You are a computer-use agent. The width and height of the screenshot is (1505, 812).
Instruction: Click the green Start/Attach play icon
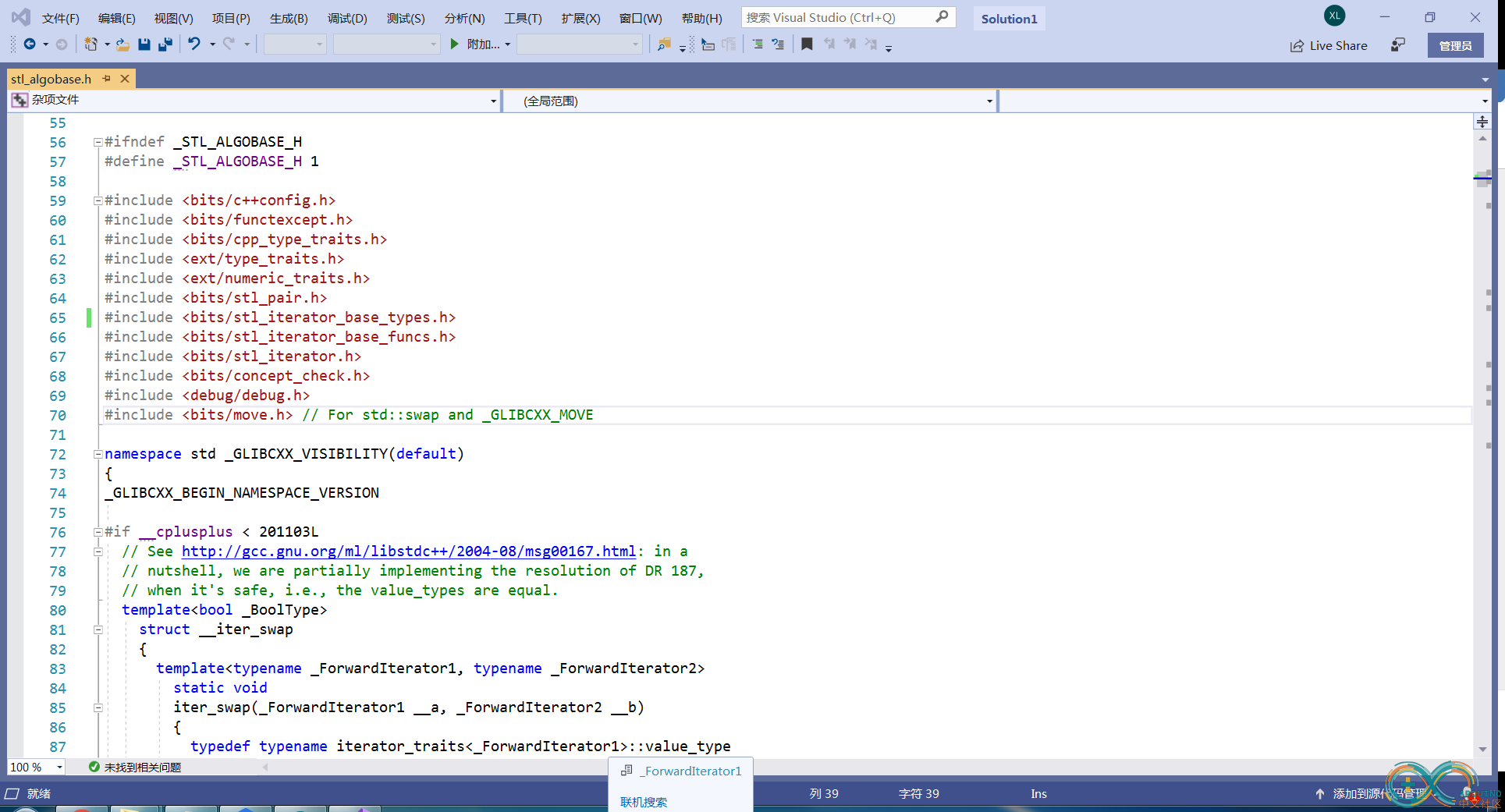coord(454,44)
